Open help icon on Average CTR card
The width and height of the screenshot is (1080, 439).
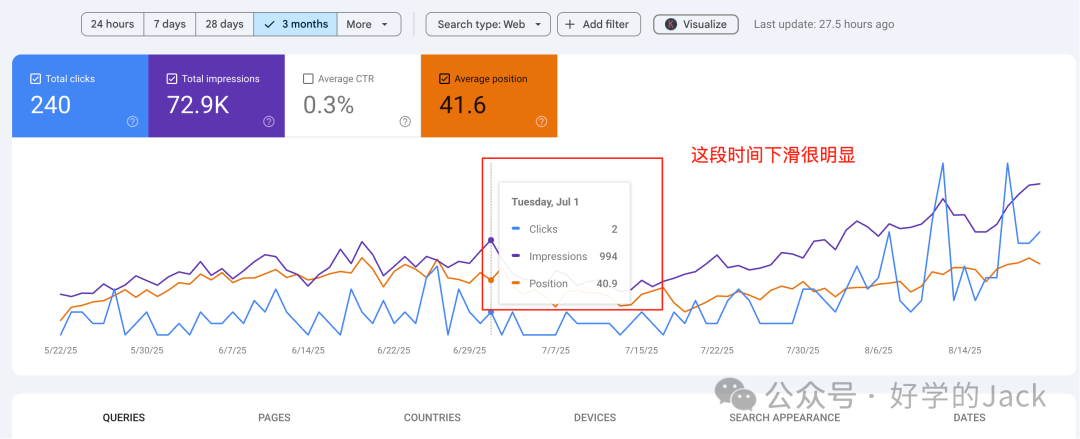tap(405, 121)
